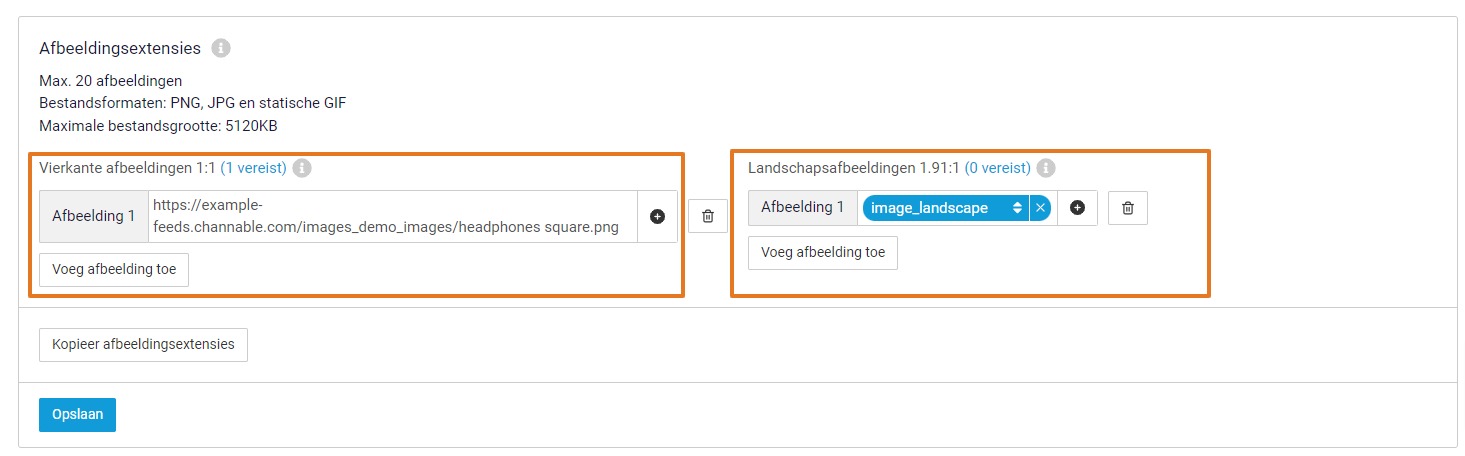Click info icon beside Afbeeldingsextensies heading
Image resolution: width=1465 pixels, height=456 pixels.
pos(221,48)
